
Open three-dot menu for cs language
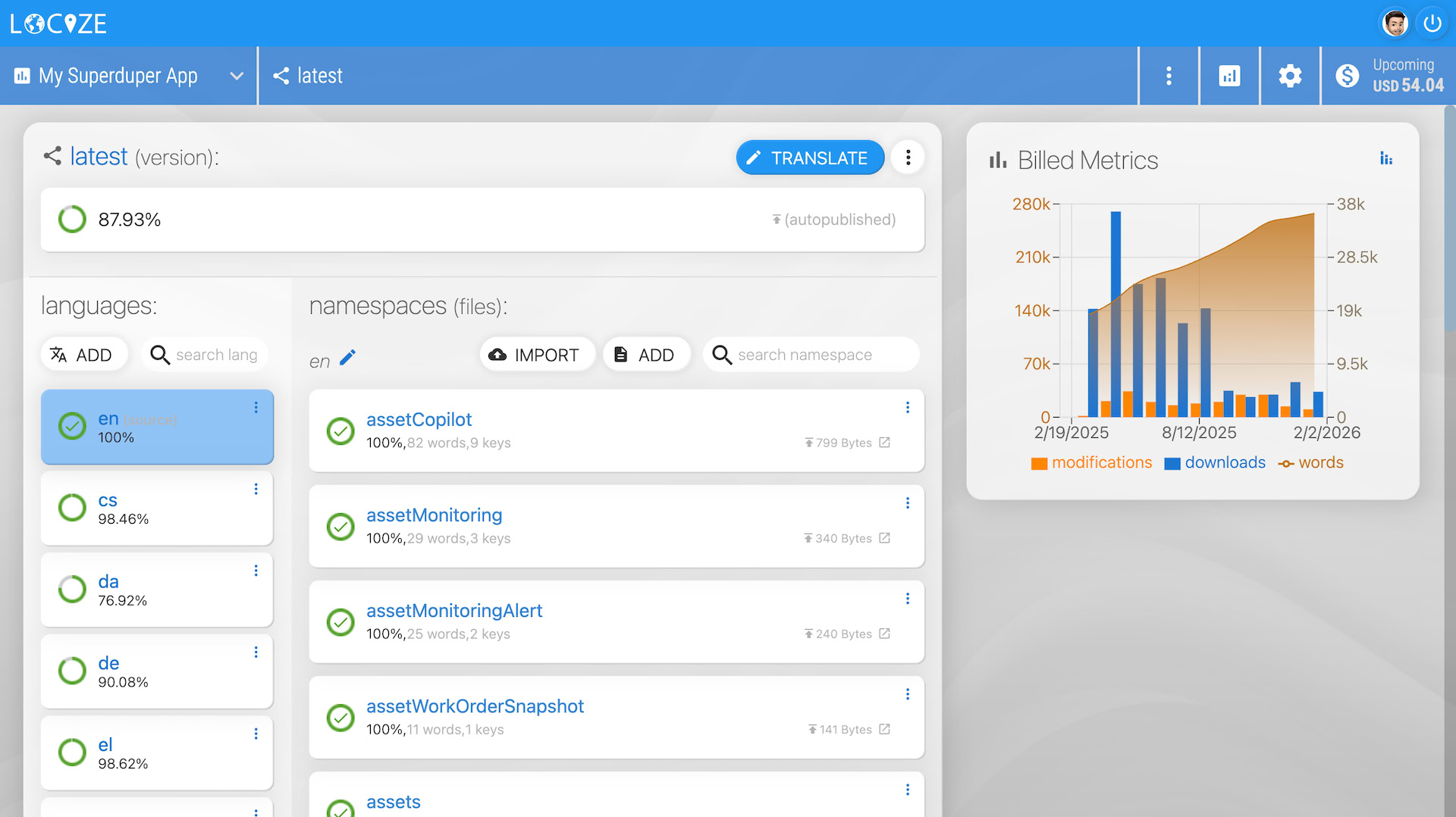point(256,489)
